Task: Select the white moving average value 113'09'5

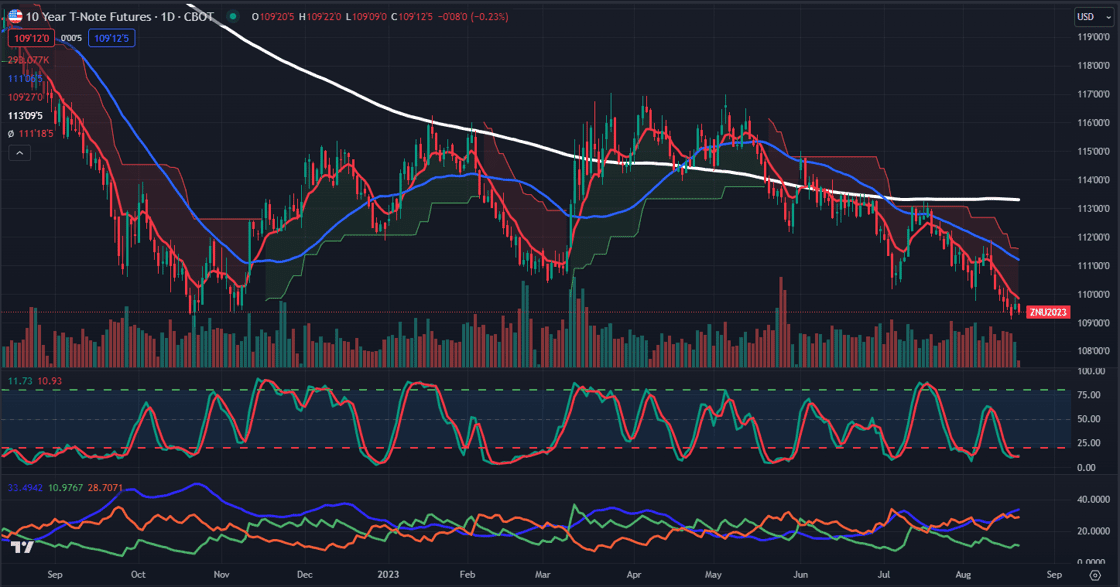Action: coord(25,116)
